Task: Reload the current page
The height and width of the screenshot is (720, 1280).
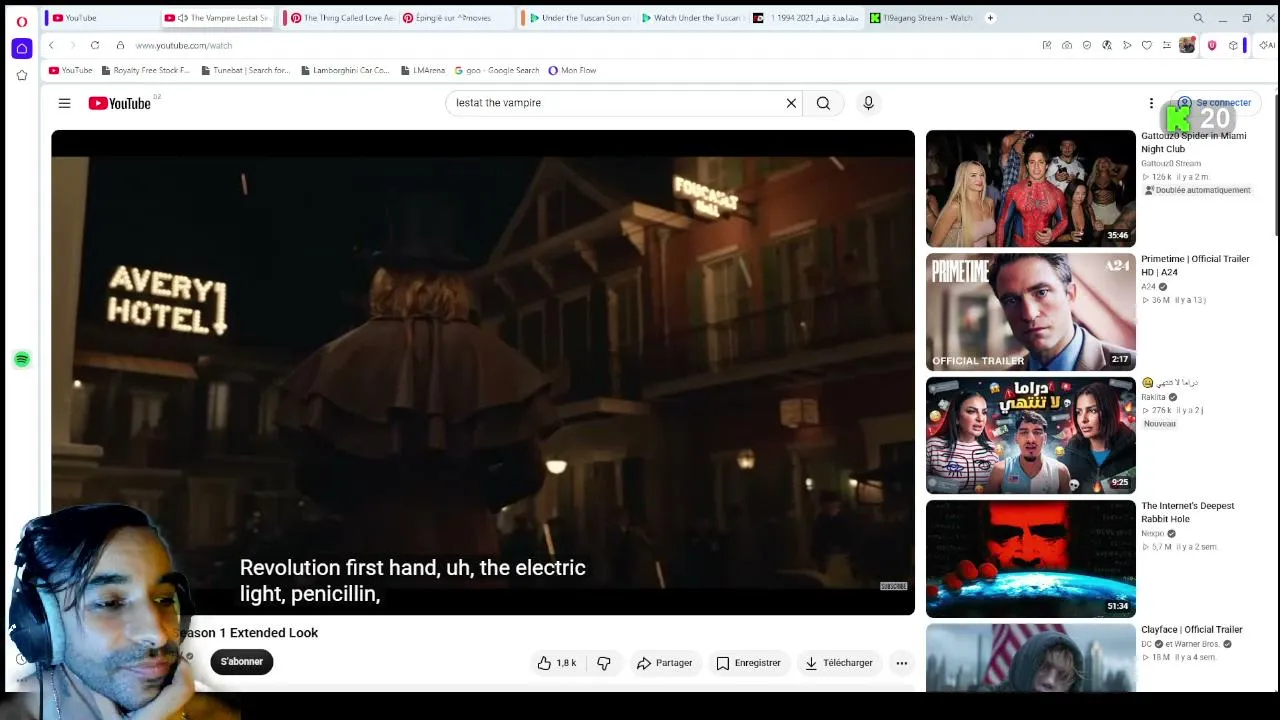Action: click(x=95, y=45)
